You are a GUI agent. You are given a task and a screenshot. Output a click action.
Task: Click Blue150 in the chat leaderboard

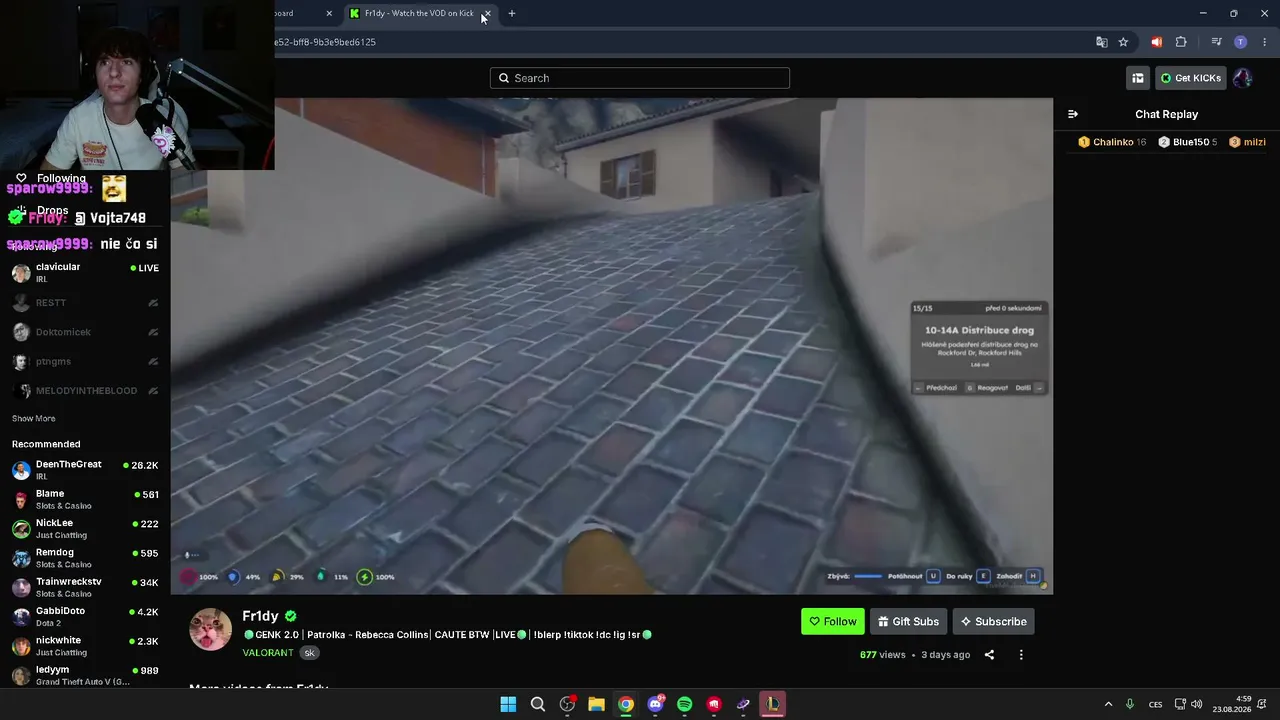click(1188, 142)
